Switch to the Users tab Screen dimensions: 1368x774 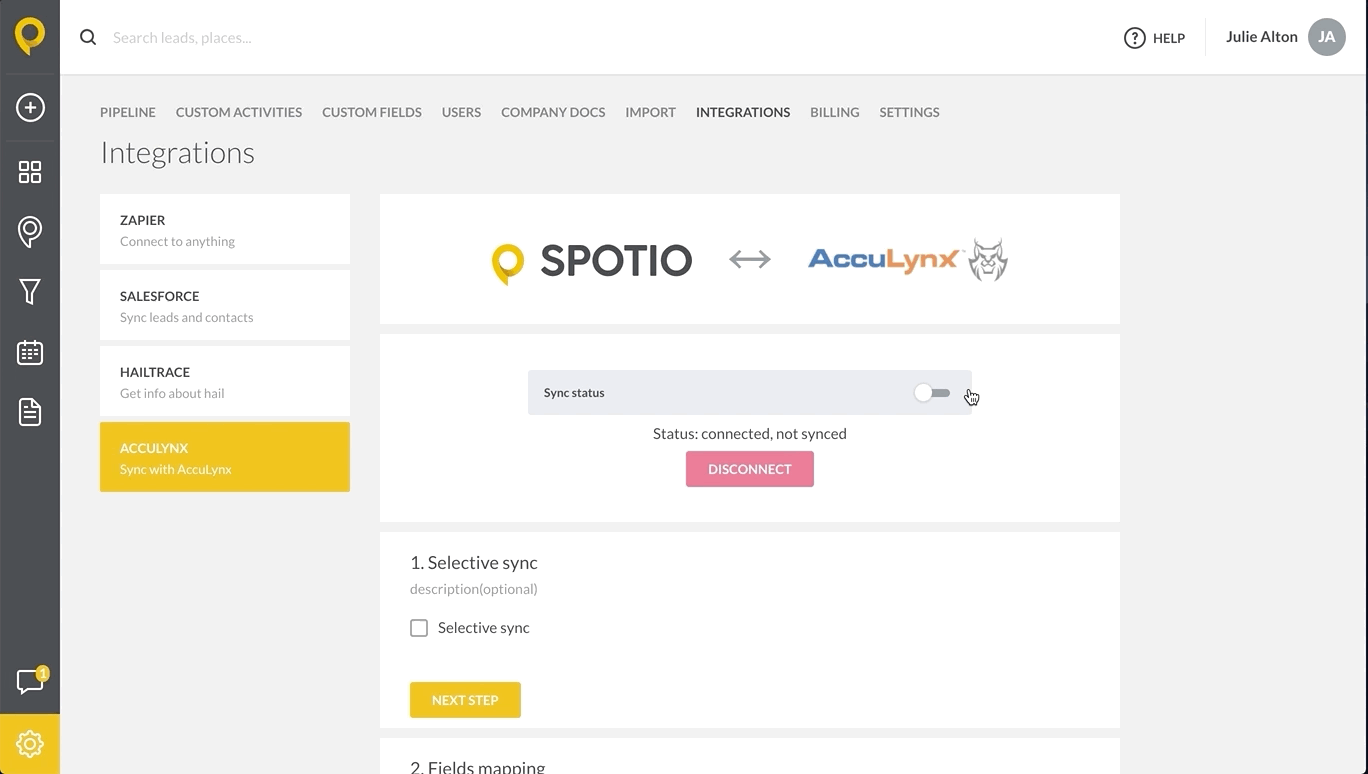(x=461, y=112)
